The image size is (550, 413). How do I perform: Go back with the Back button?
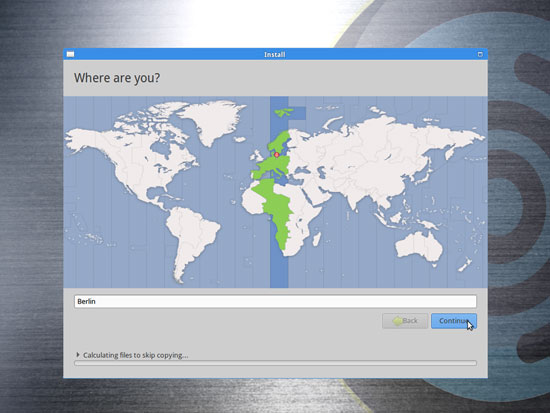pos(405,321)
